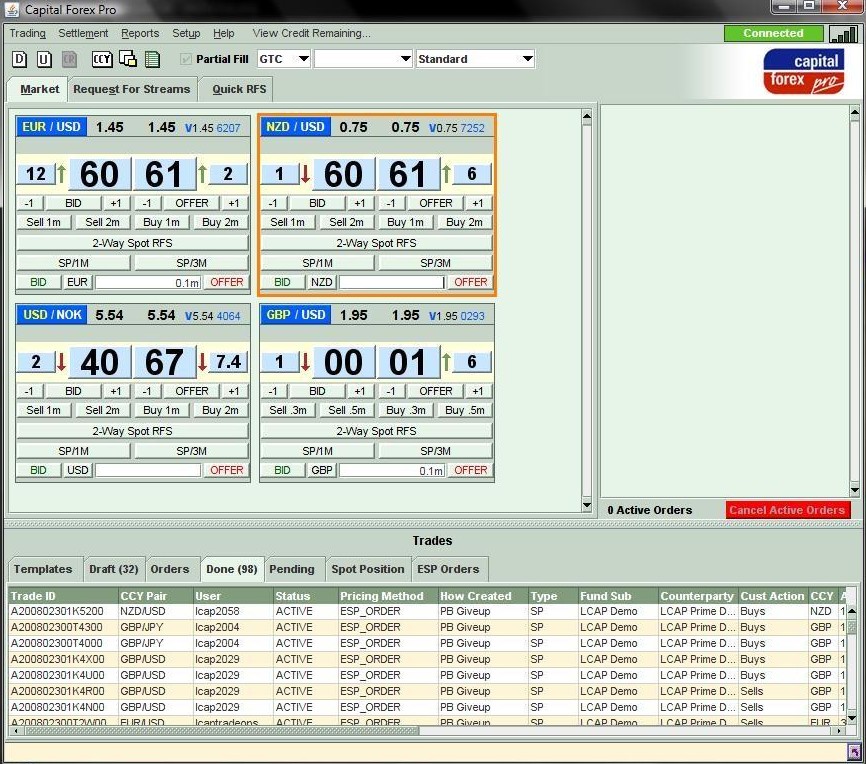The height and width of the screenshot is (764, 866).
Task: Open the Trading menu
Action: click(28, 33)
